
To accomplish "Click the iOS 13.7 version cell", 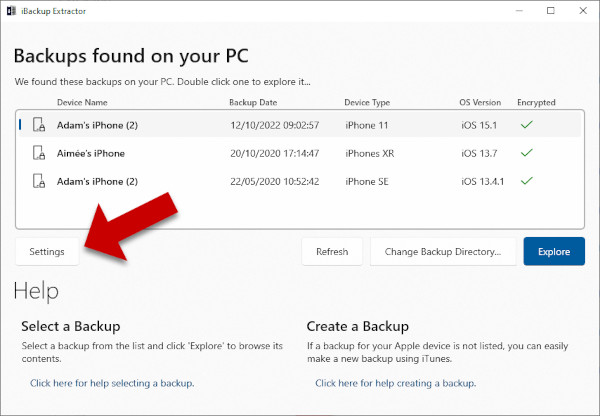I will 479,153.
